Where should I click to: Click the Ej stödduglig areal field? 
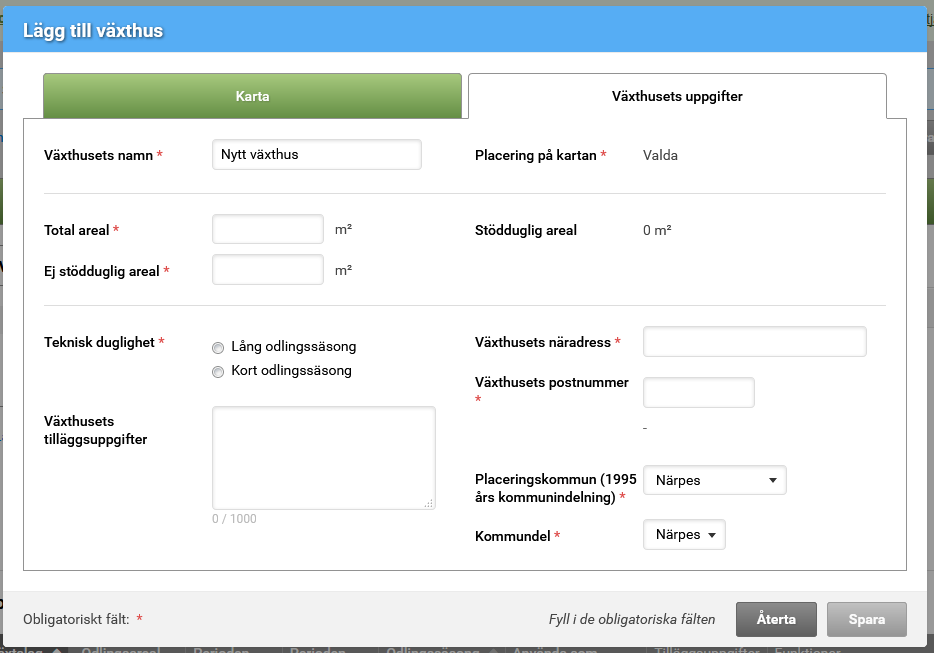(268, 270)
